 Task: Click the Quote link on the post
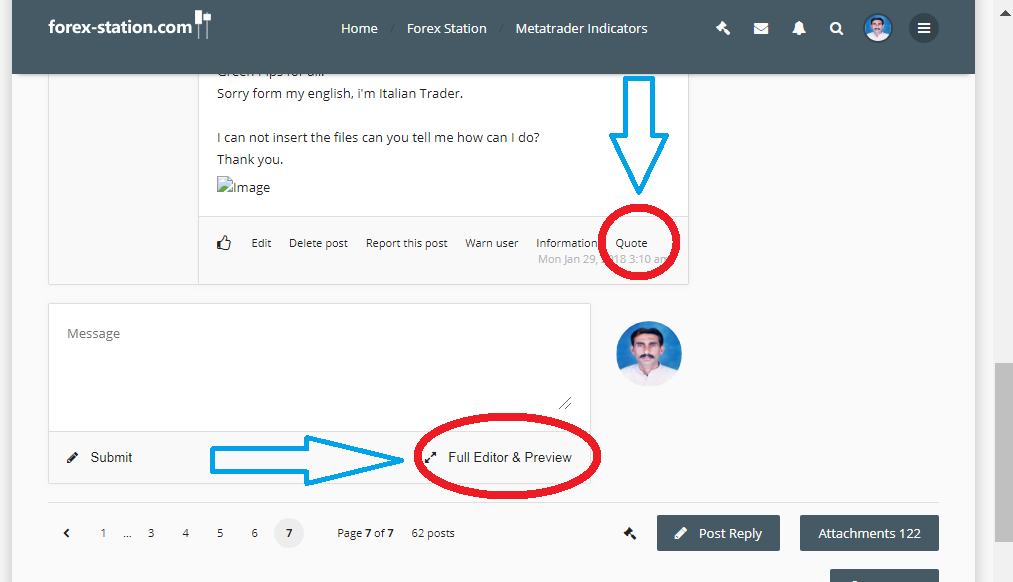coord(631,243)
